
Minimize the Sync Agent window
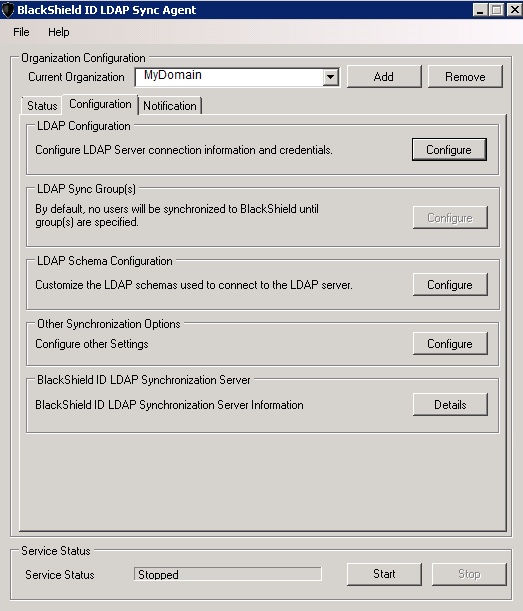(x=480, y=10)
